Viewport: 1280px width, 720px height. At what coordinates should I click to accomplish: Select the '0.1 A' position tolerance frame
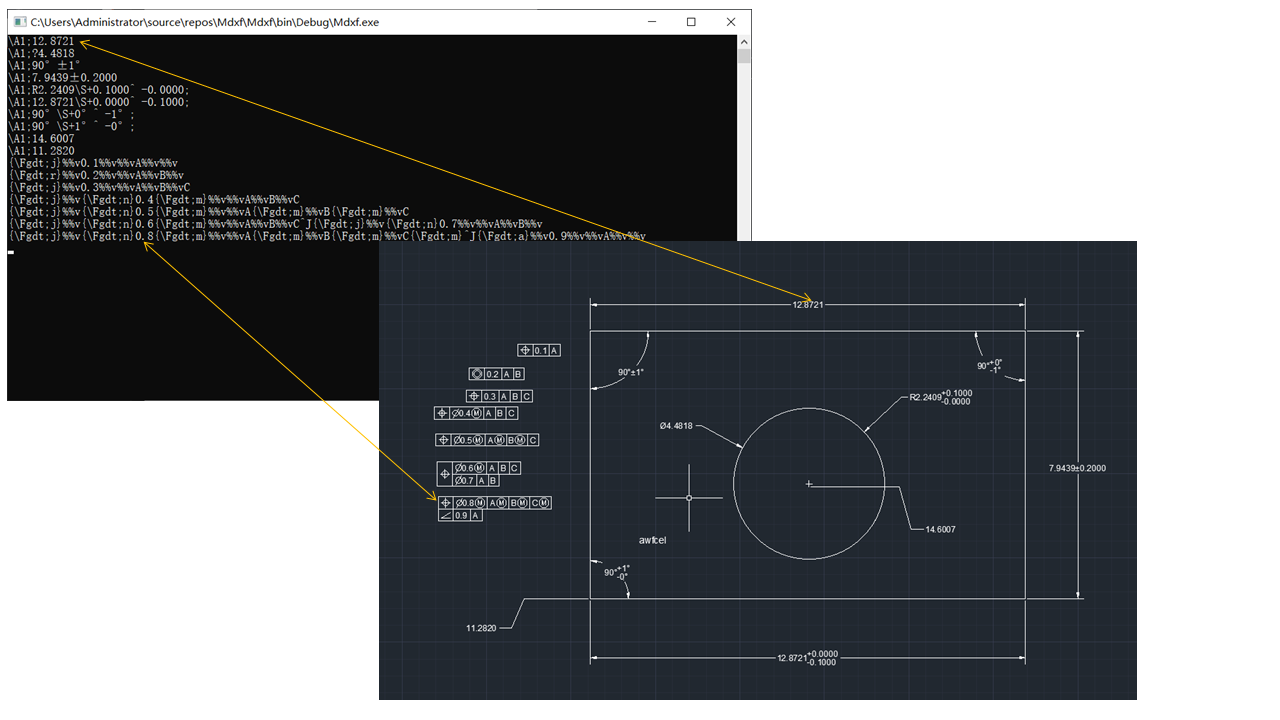[539, 351]
